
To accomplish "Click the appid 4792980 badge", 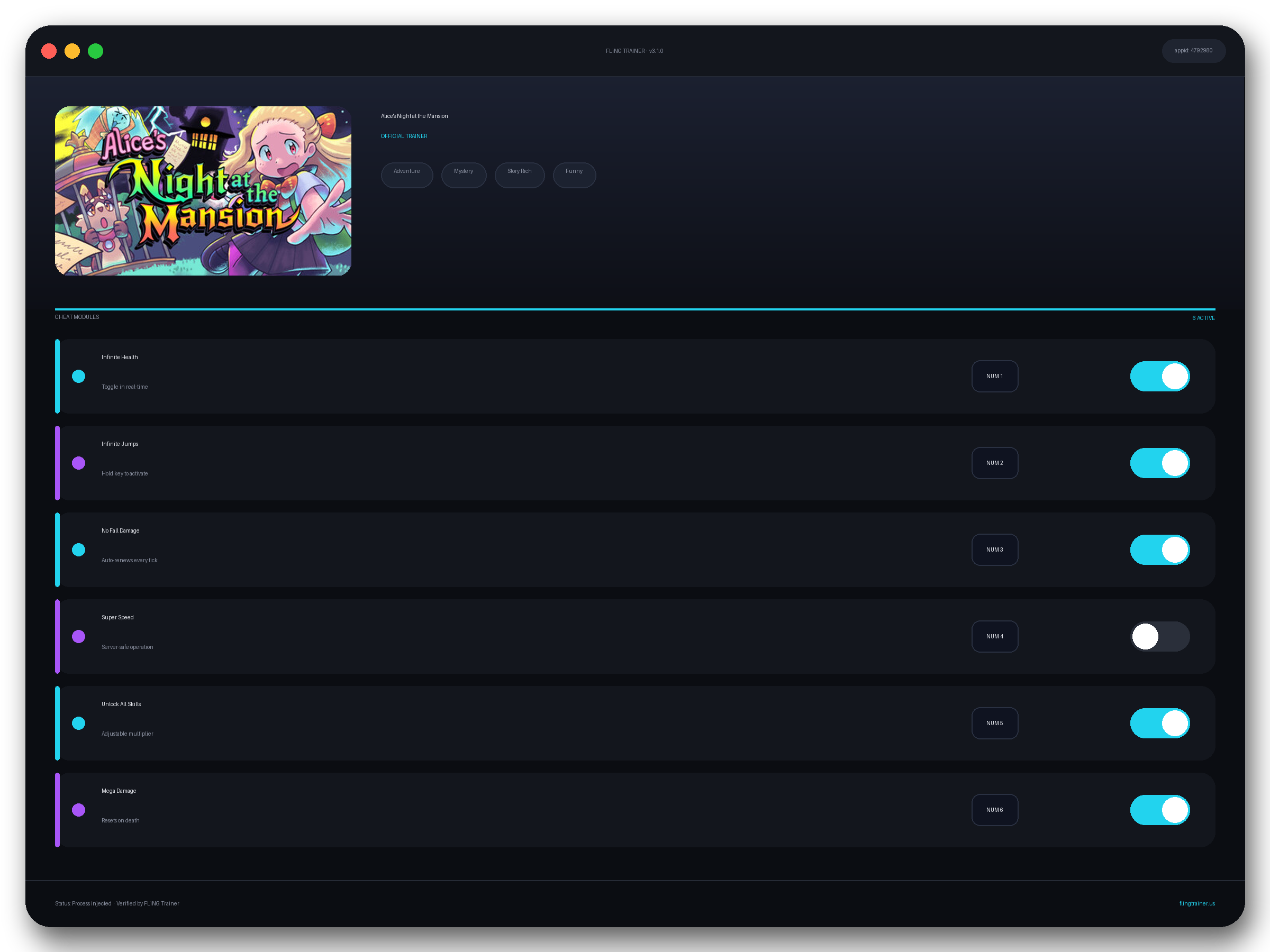I will click(1193, 50).
